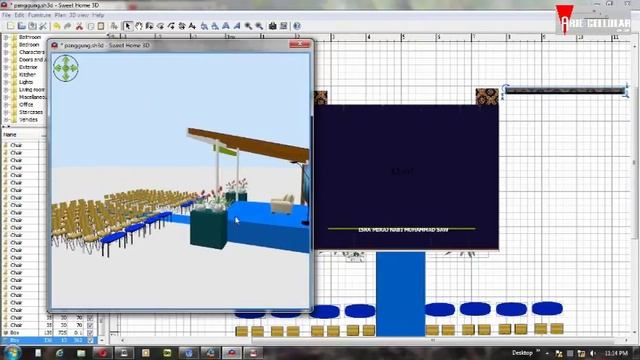Select the blue carpet rectangle in the plan
Viewport: 640px width, 360px height.
400,294
